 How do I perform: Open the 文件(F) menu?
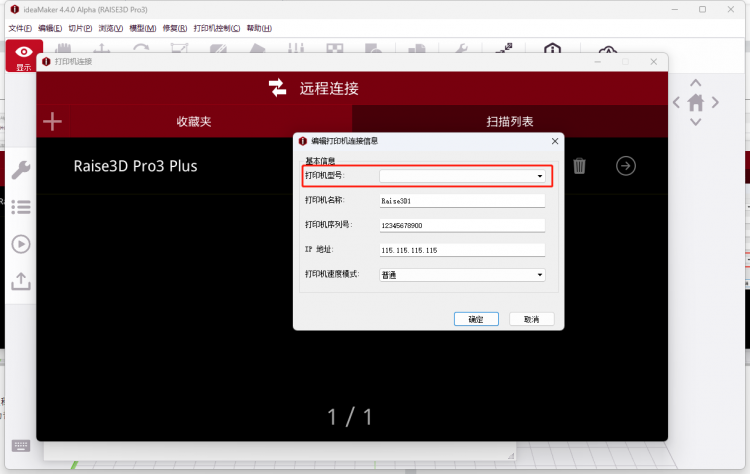coord(20,28)
